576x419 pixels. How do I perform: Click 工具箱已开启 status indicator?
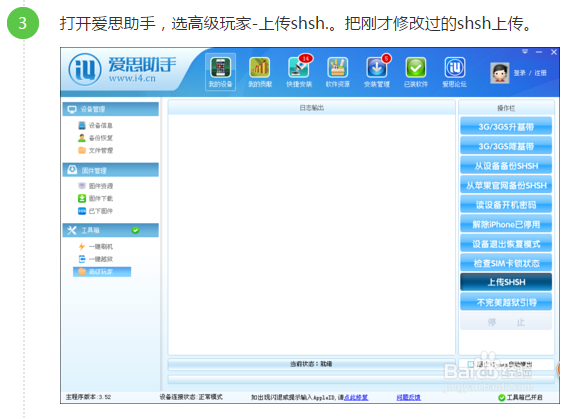pyautogui.click(x=520, y=397)
